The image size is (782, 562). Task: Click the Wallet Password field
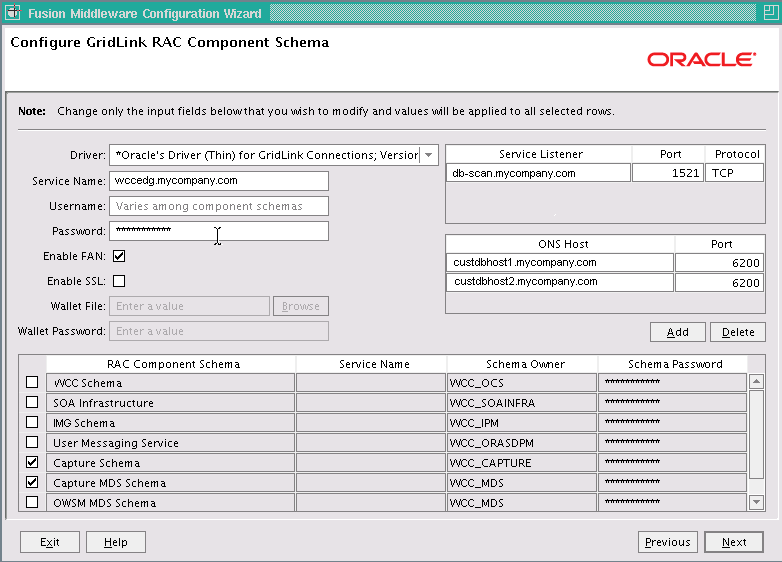pos(219,331)
